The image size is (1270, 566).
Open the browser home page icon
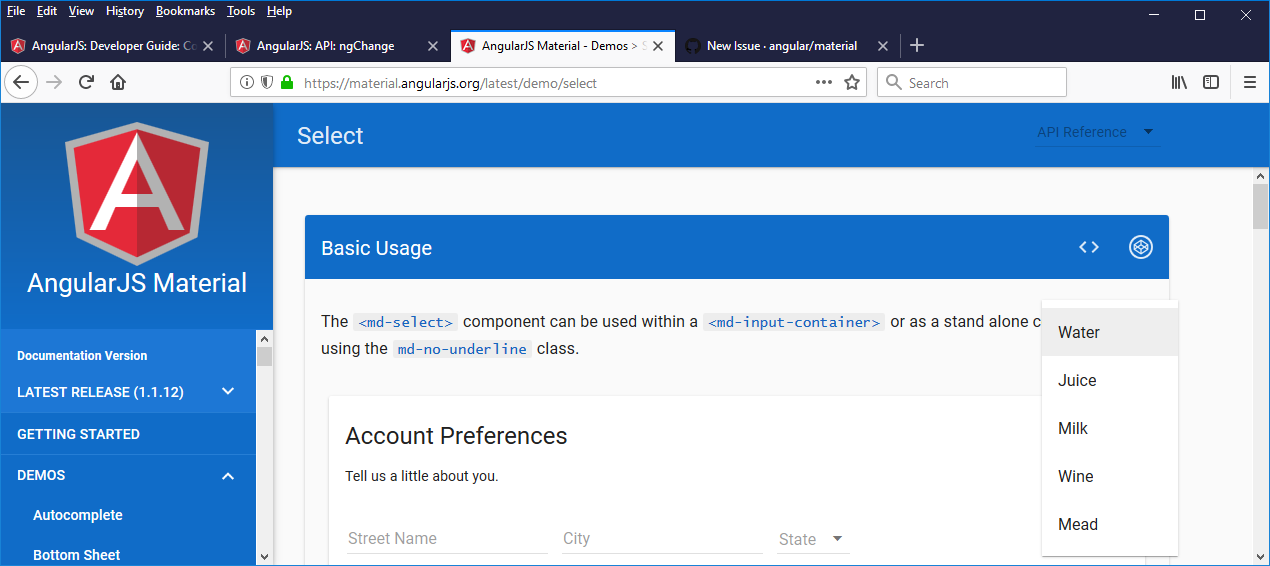point(118,82)
